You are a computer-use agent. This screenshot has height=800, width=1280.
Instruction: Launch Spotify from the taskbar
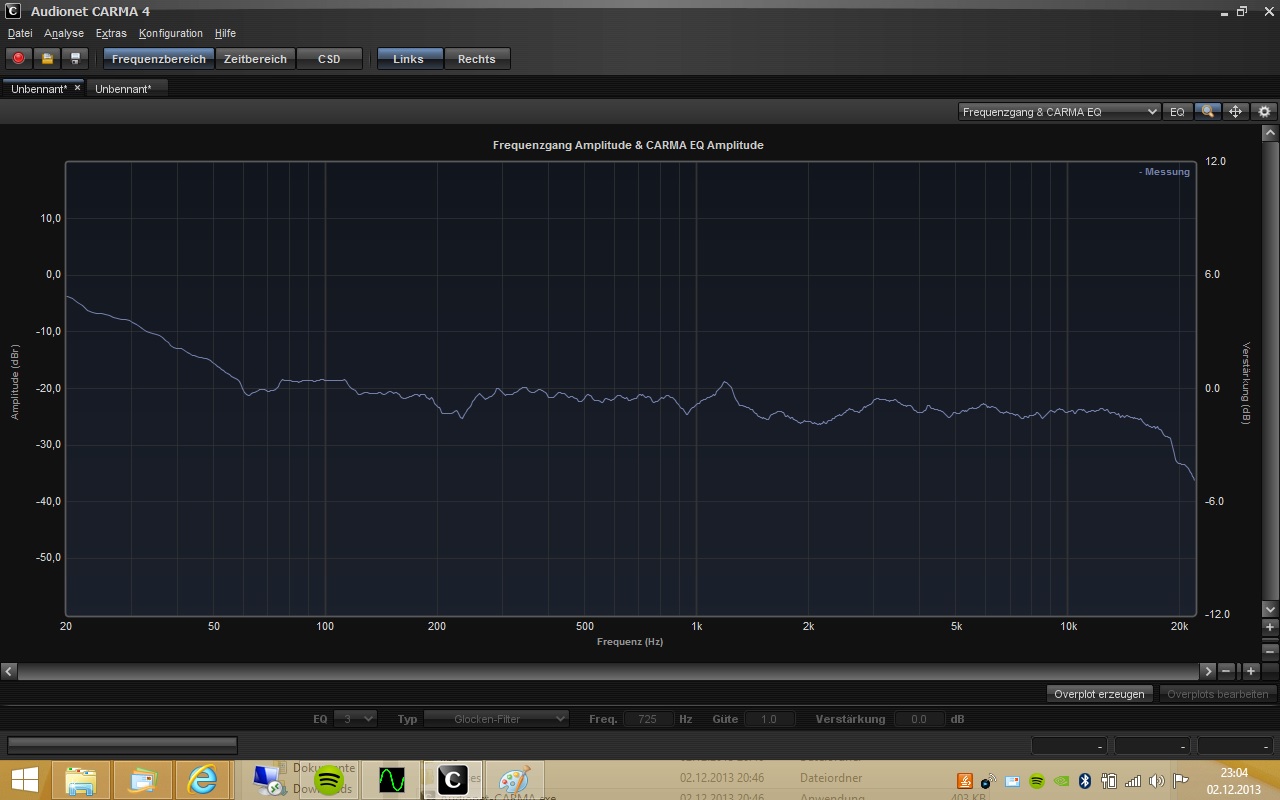pos(329,779)
